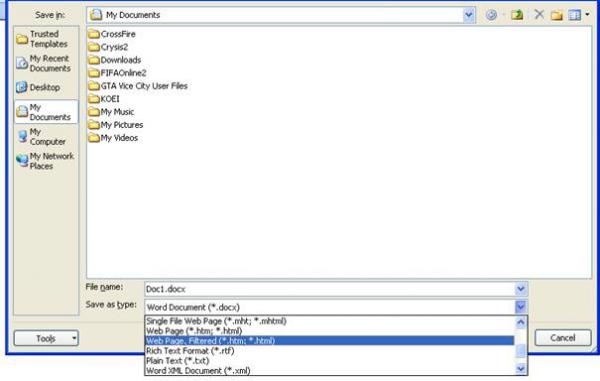Open My Recent Documents shortcut
The height and width of the screenshot is (381, 600).
[x=46, y=64]
